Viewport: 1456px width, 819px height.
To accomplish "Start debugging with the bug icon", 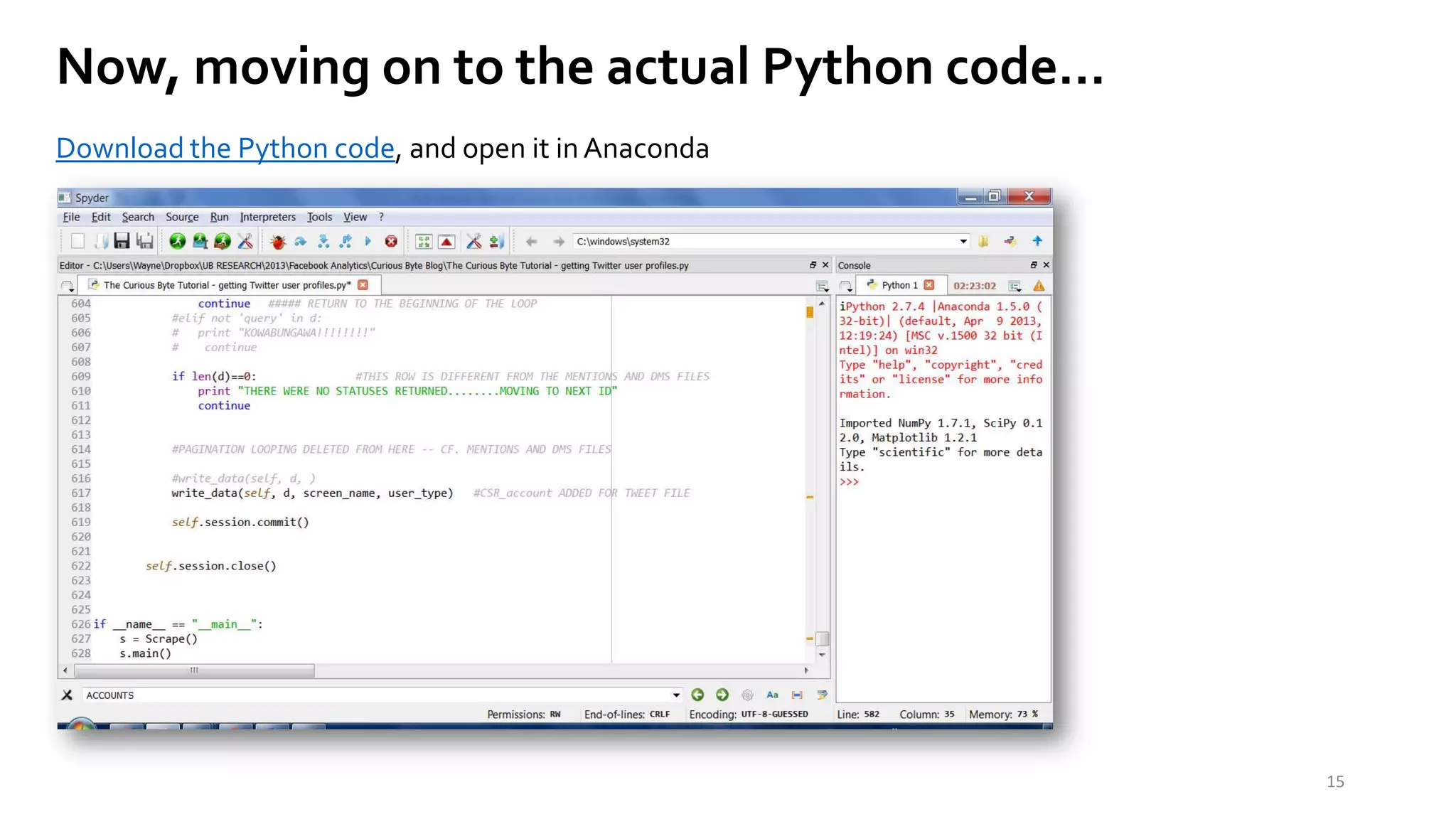I will coord(278,242).
